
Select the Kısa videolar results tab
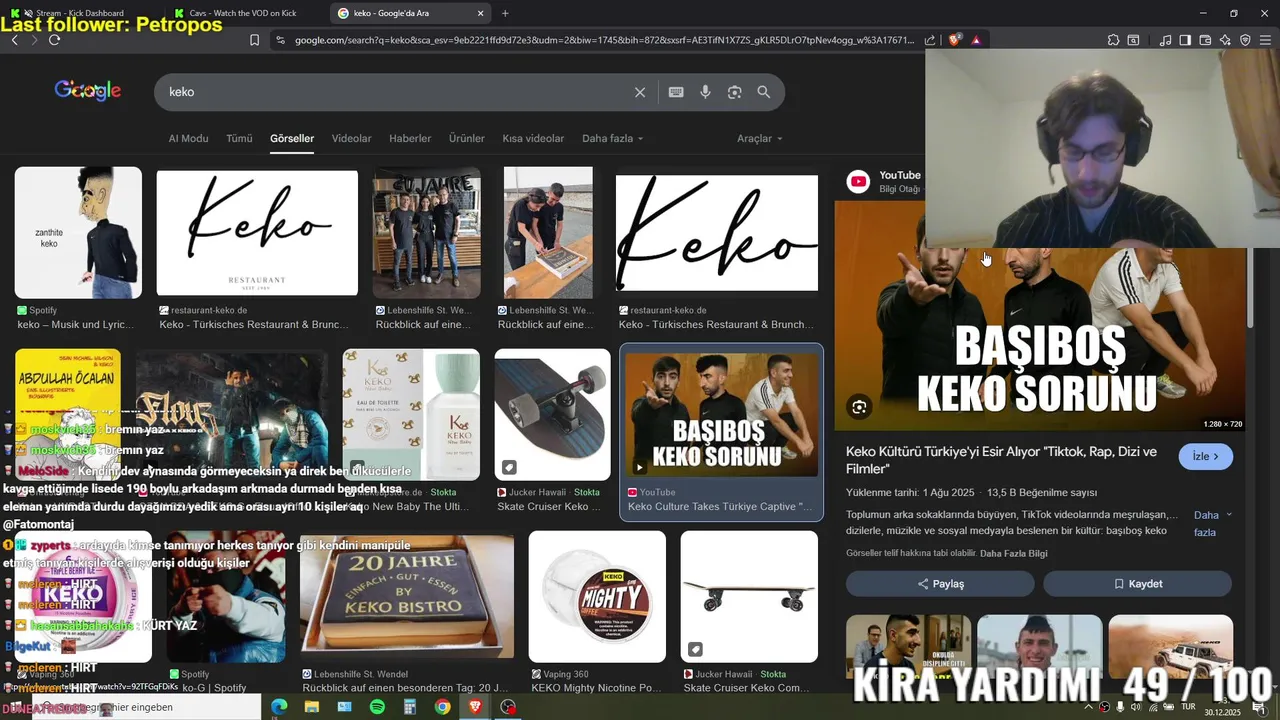click(533, 138)
